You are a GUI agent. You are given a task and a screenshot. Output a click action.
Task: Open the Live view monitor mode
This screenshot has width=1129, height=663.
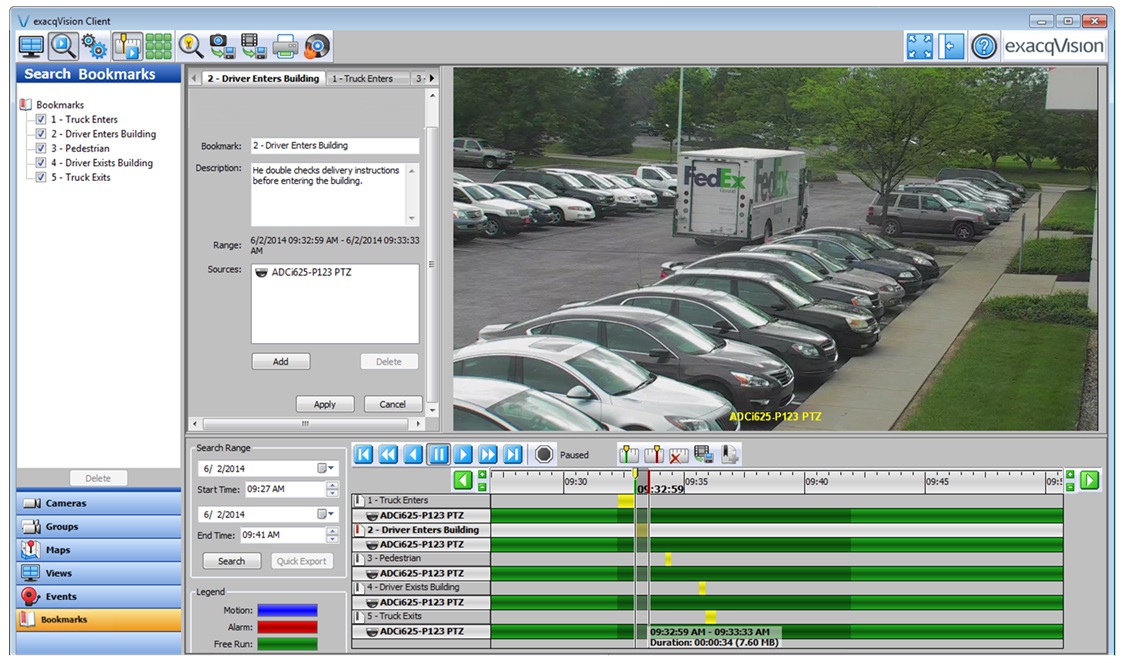point(31,47)
